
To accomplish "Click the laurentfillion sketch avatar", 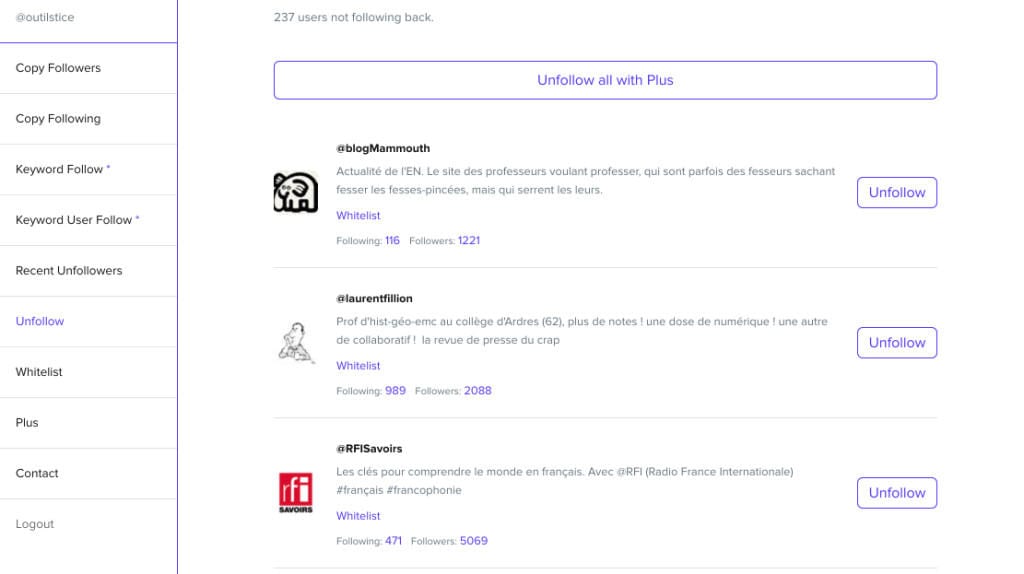I will pos(296,342).
